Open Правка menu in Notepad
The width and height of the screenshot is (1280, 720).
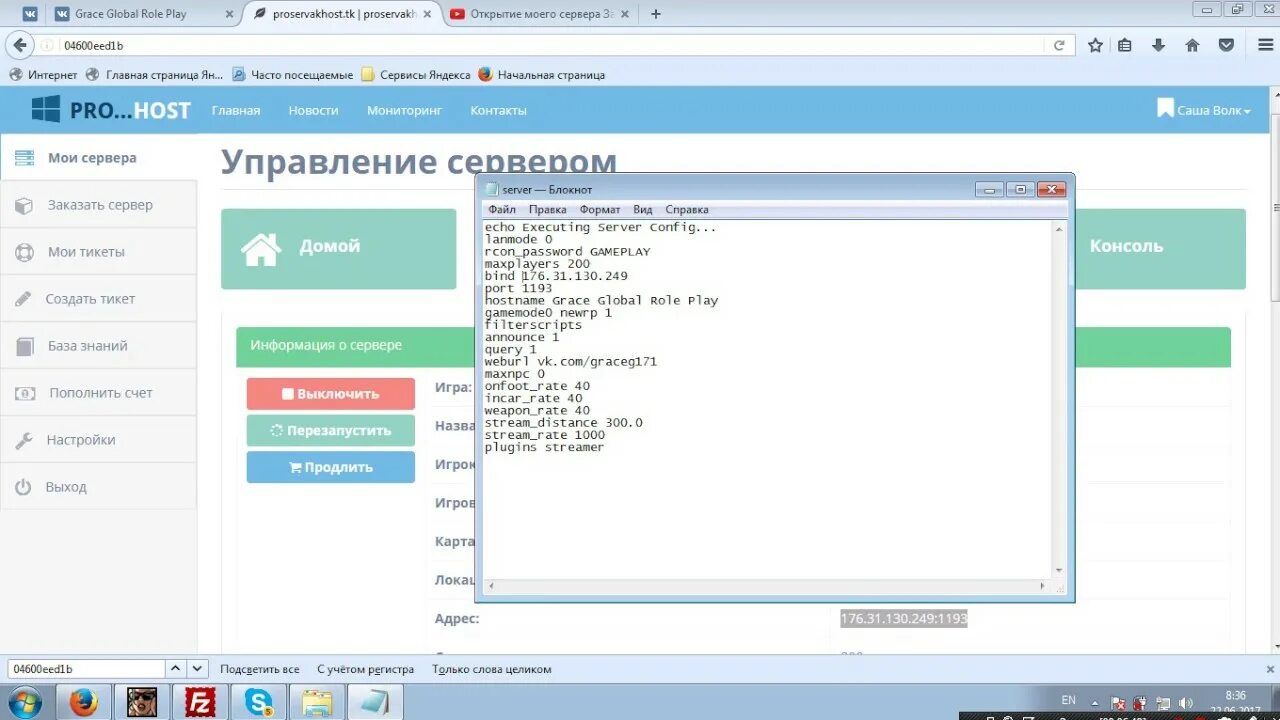(x=547, y=209)
